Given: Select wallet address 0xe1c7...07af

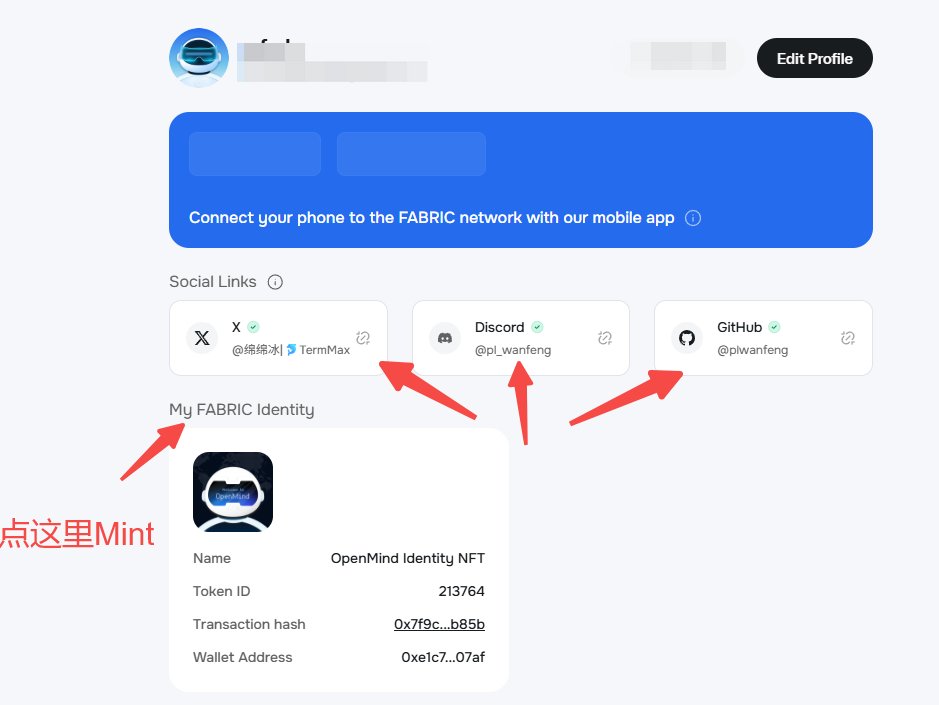Looking at the screenshot, I should tap(443, 657).
